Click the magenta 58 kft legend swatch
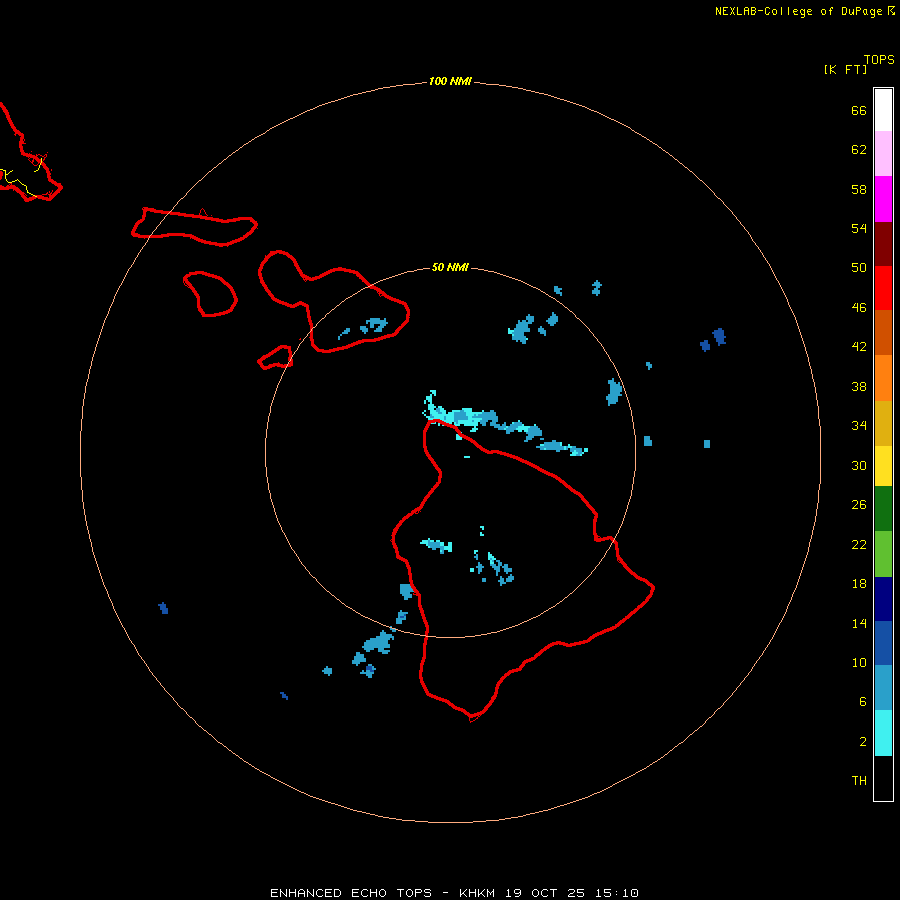900x900 pixels. 883,199
